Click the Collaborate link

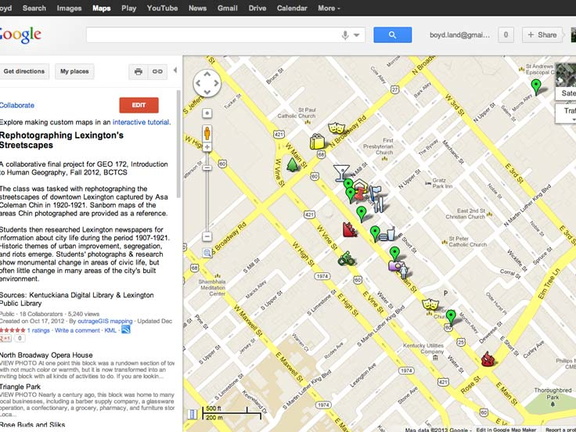pyautogui.click(x=17, y=105)
